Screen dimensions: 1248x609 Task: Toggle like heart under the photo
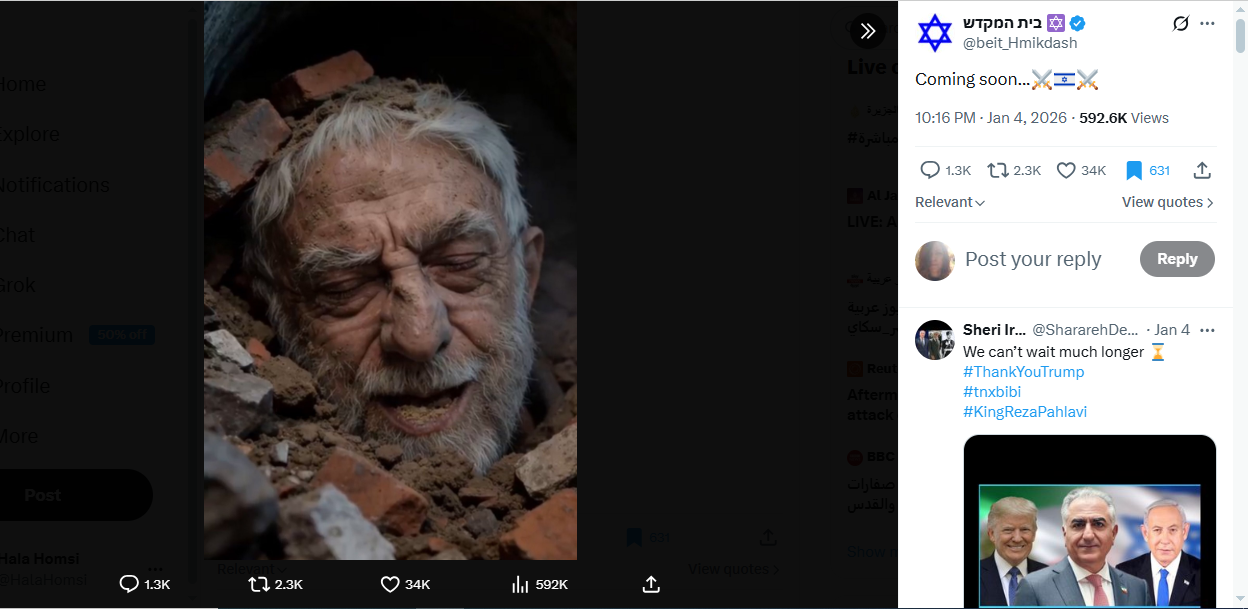(x=390, y=584)
